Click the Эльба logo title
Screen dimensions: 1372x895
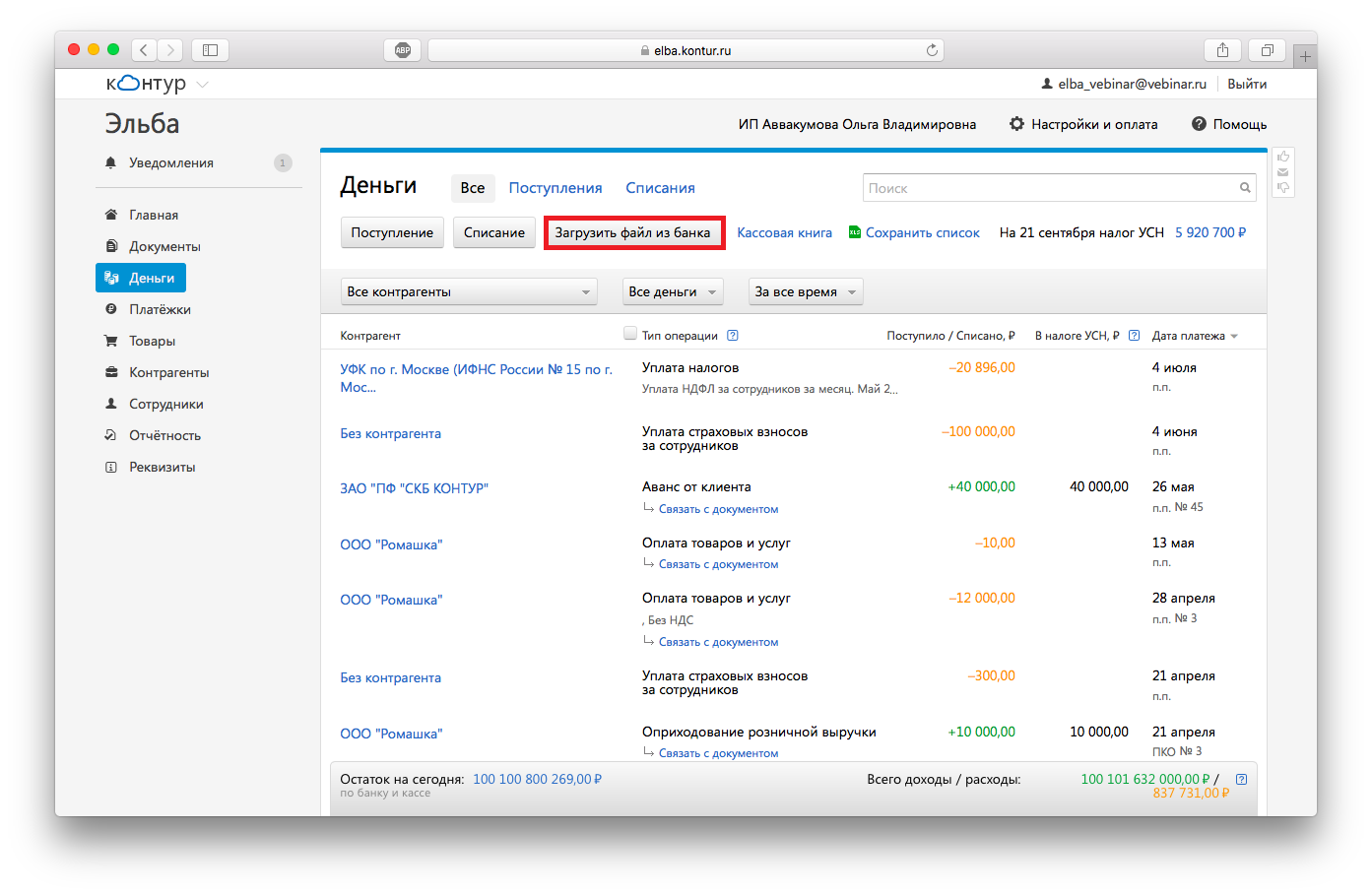pos(142,124)
